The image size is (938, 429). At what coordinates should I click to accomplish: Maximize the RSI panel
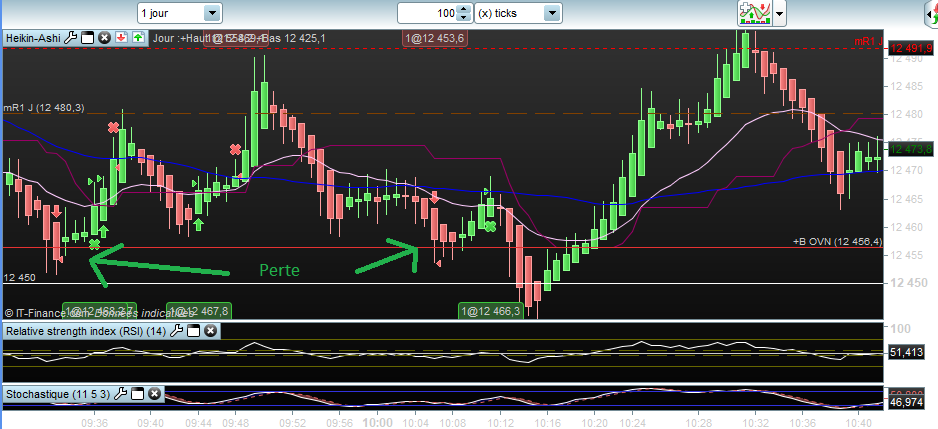click(193, 330)
